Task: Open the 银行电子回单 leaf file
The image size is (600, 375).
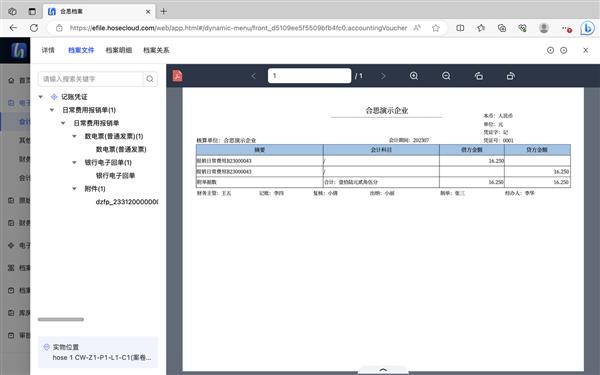Action: point(115,176)
